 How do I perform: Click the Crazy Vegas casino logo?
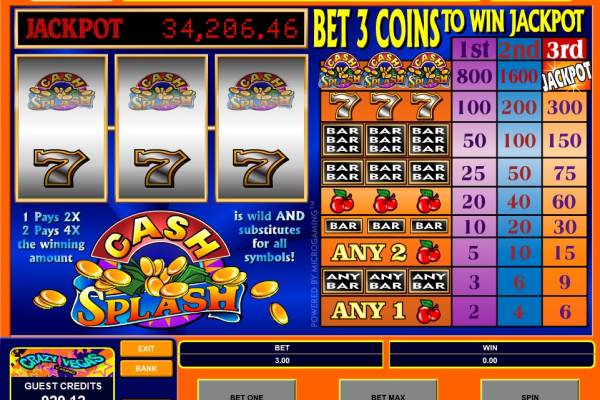(x=62, y=362)
